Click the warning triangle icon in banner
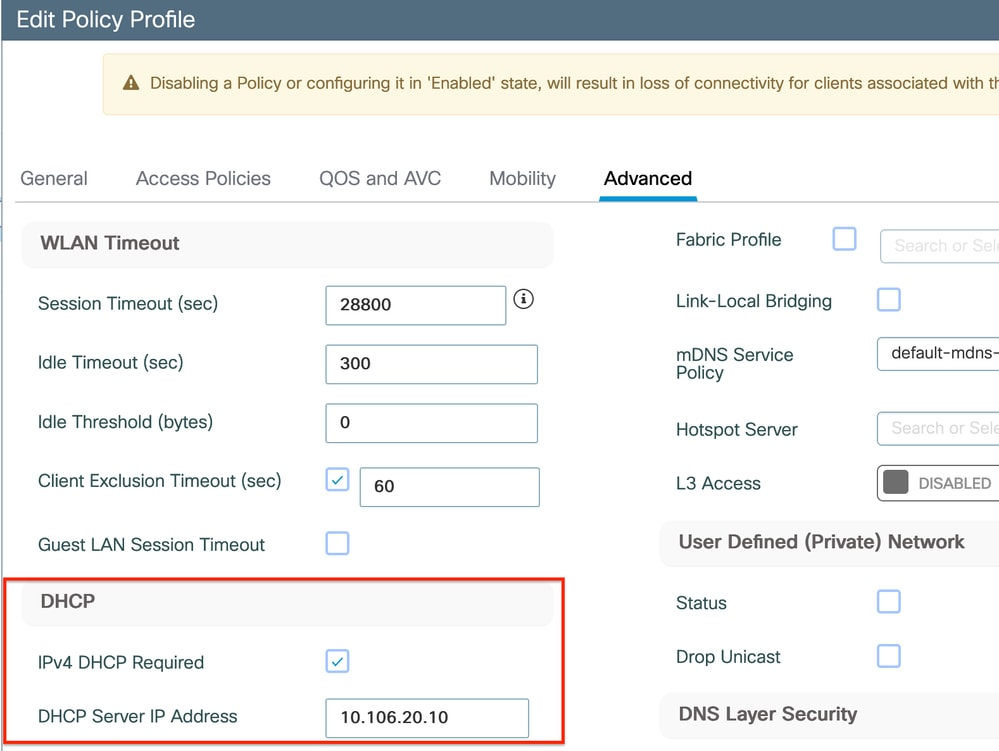Viewport: 999px width, 751px height. [x=131, y=83]
